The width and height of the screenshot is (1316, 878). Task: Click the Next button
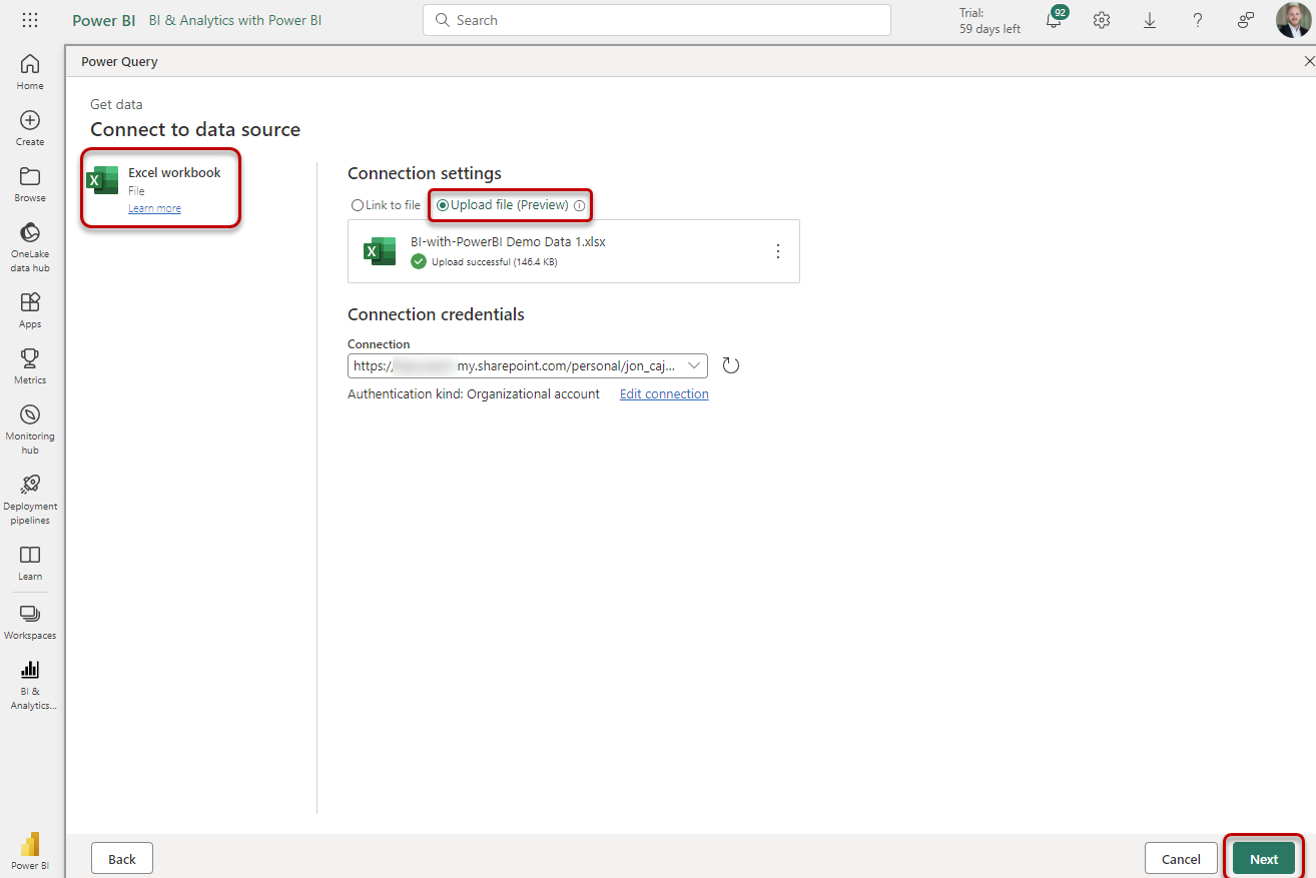(1264, 859)
